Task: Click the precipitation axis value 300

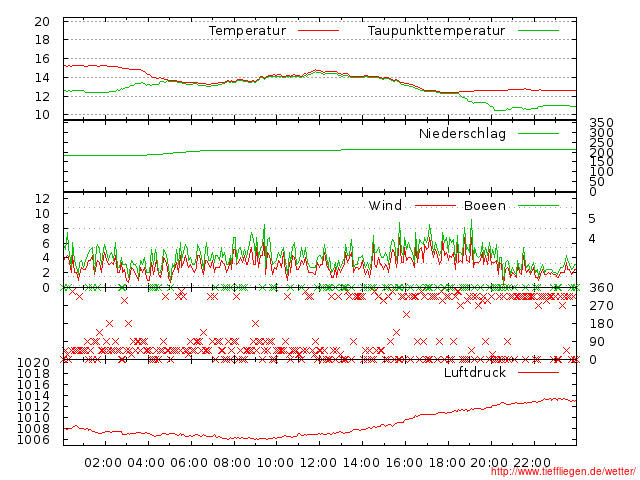Action: [601, 132]
